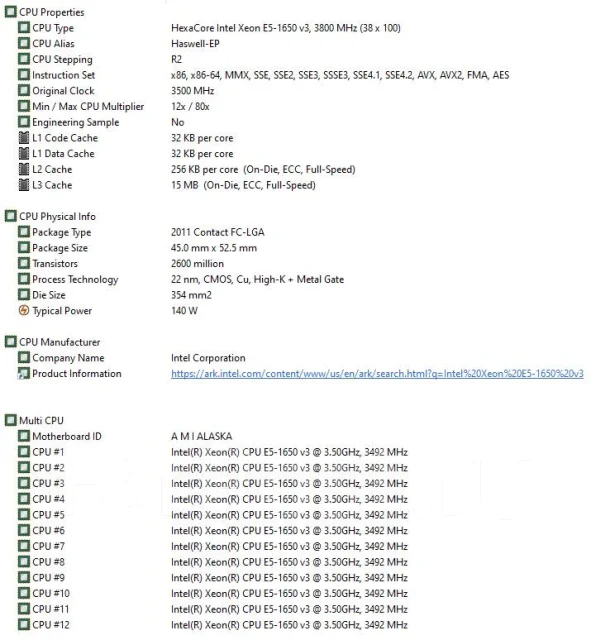Image resolution: width=591 pixels, height=640 pixels.
Task: Click the Package Type row icon
Action: click(x=24, y=232)
